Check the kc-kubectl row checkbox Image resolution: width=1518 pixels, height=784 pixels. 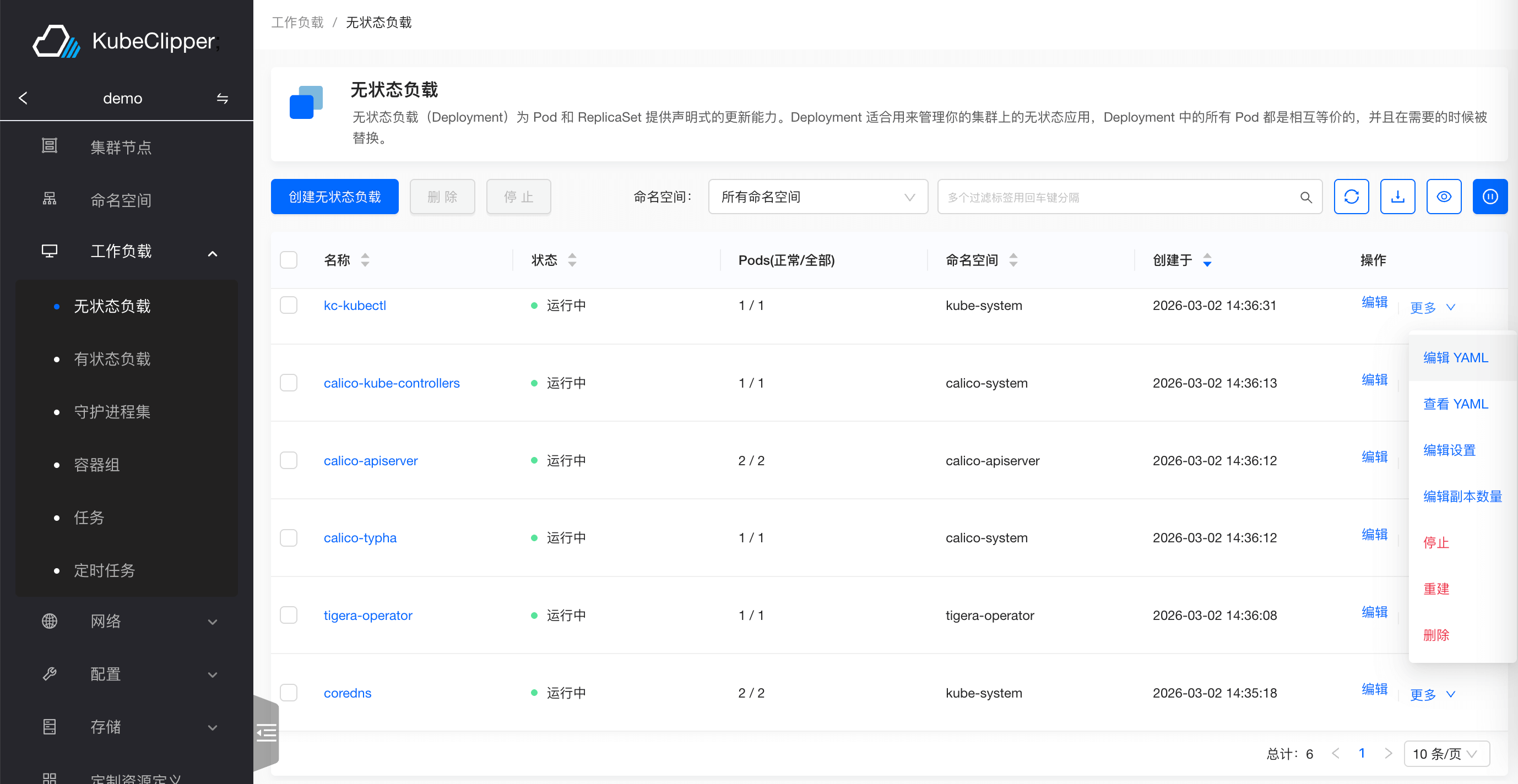click(288, 305)
